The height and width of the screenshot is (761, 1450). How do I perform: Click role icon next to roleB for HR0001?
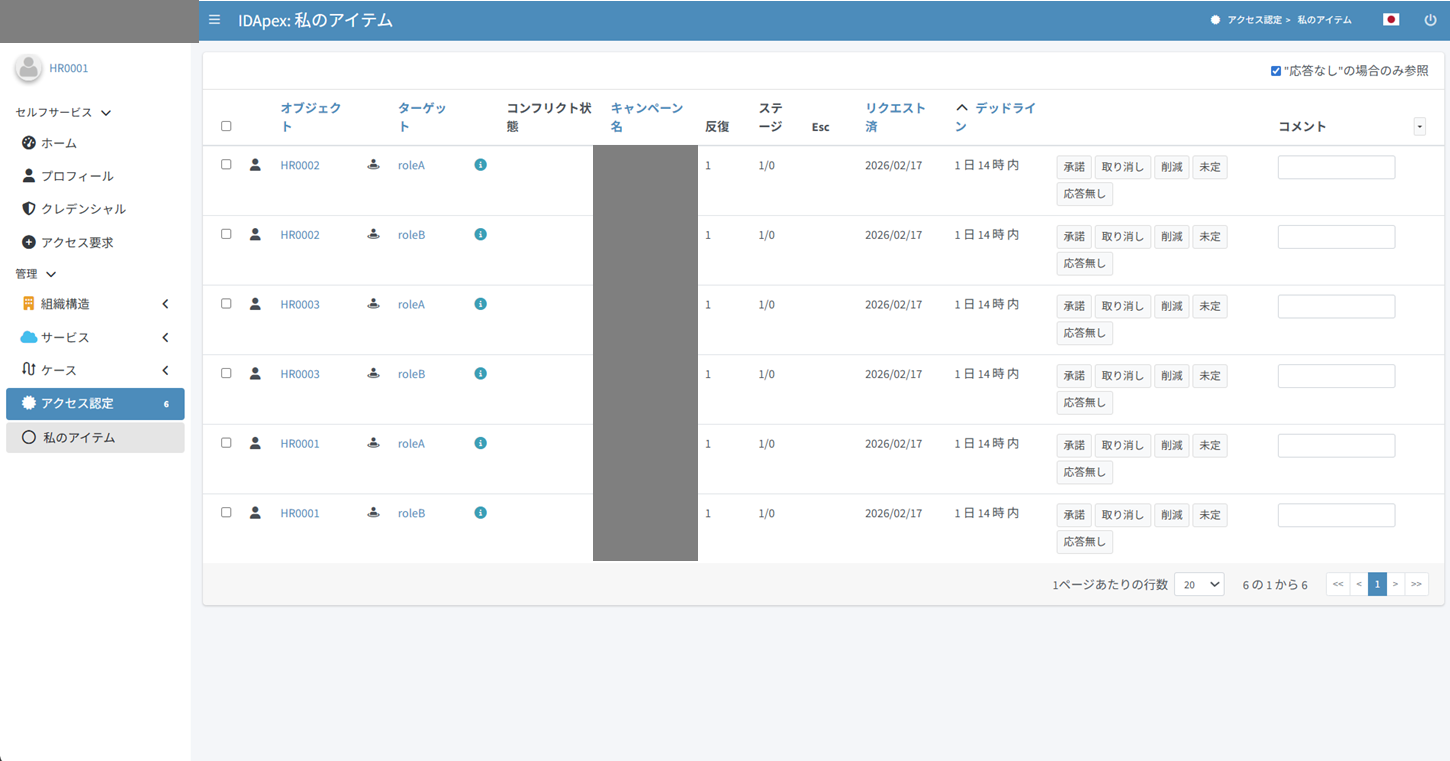click(x=373, y=512)
